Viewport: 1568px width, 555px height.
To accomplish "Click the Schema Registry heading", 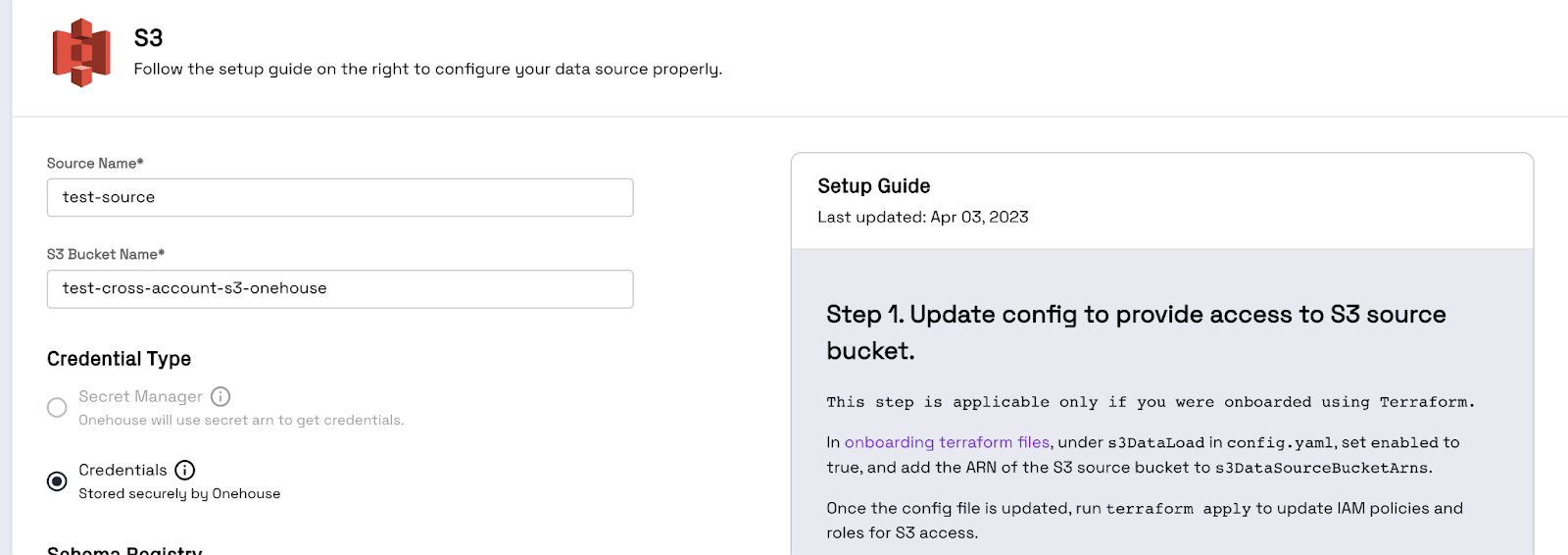I will tap(124, 549).
